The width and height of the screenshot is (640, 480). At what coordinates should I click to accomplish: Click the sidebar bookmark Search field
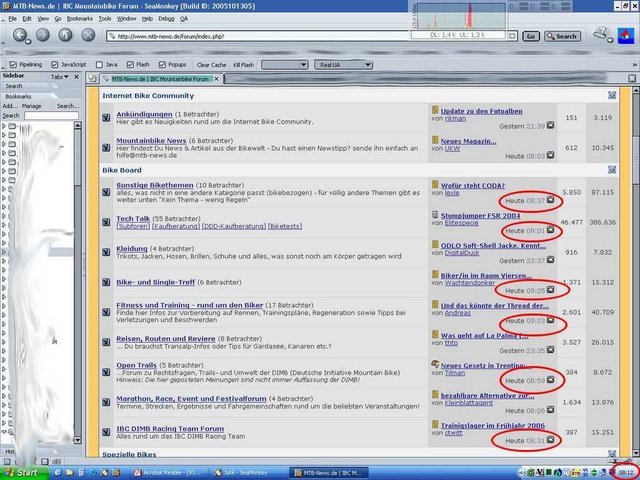coord(51,116)
